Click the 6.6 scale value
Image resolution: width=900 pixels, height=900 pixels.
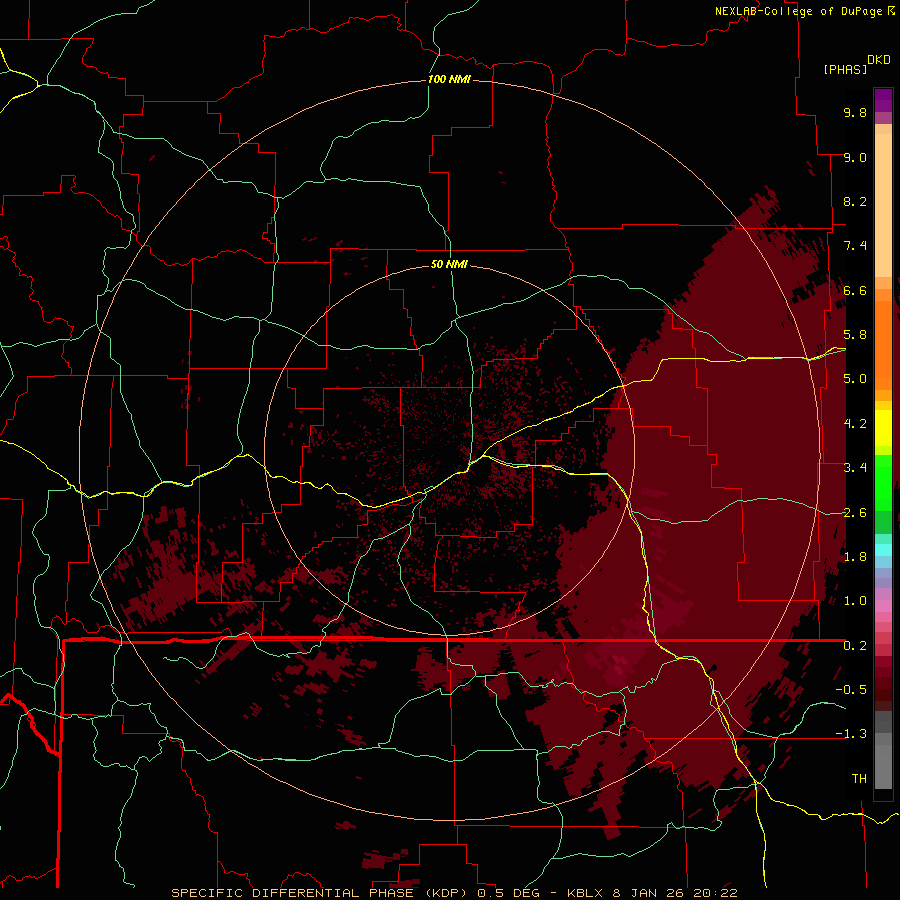coord(855,290)
